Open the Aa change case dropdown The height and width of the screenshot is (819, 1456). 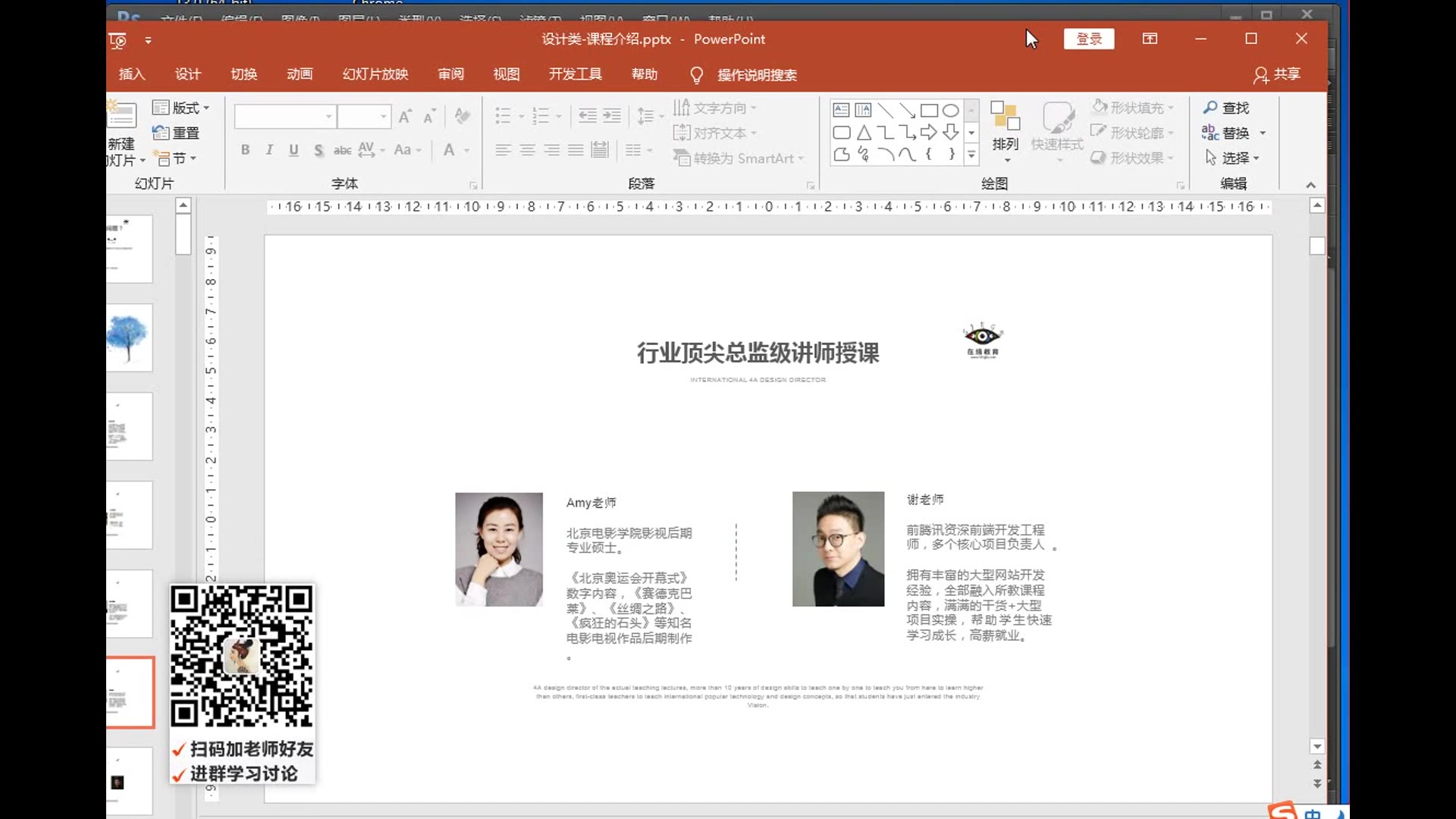[407, 150]
